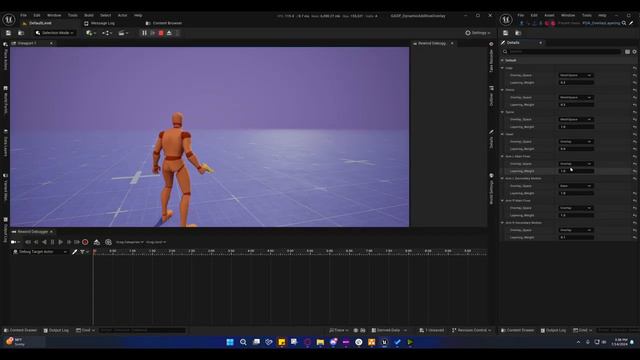
Task: Eject from the player controller
Action: (169, 33)
